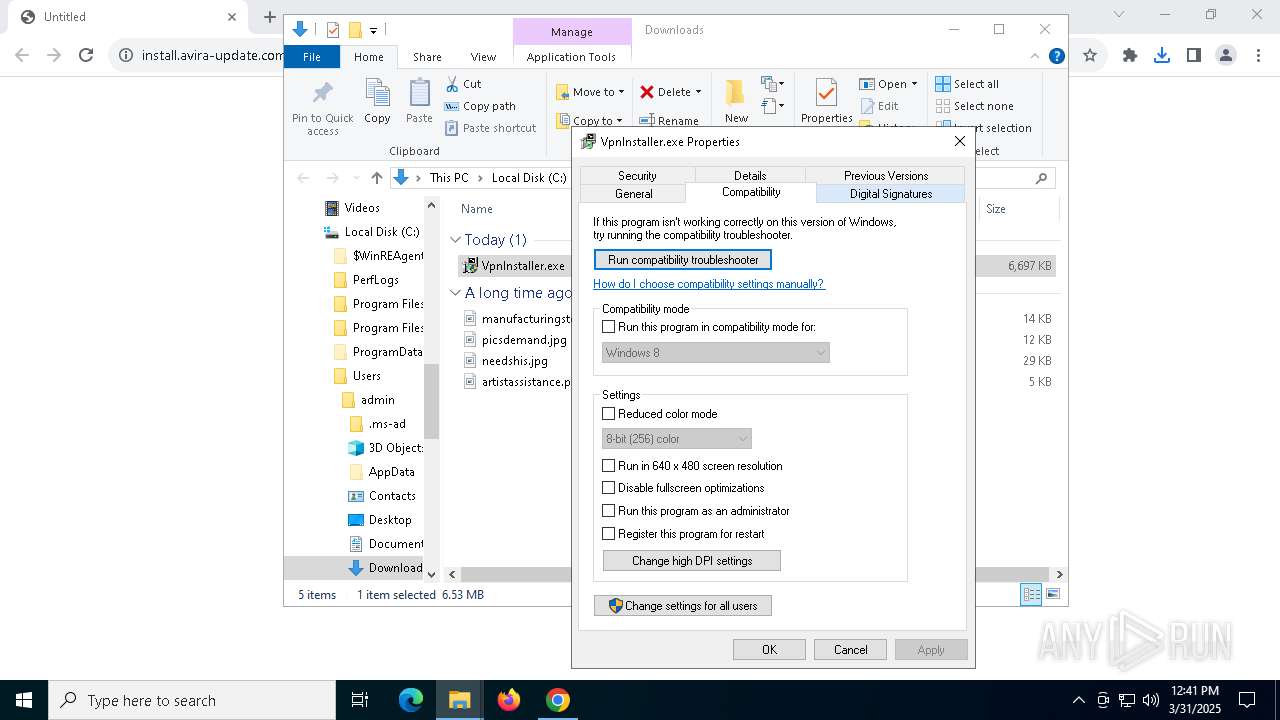
Task: Open the Share ribbon tab
Action: (427, 57)
